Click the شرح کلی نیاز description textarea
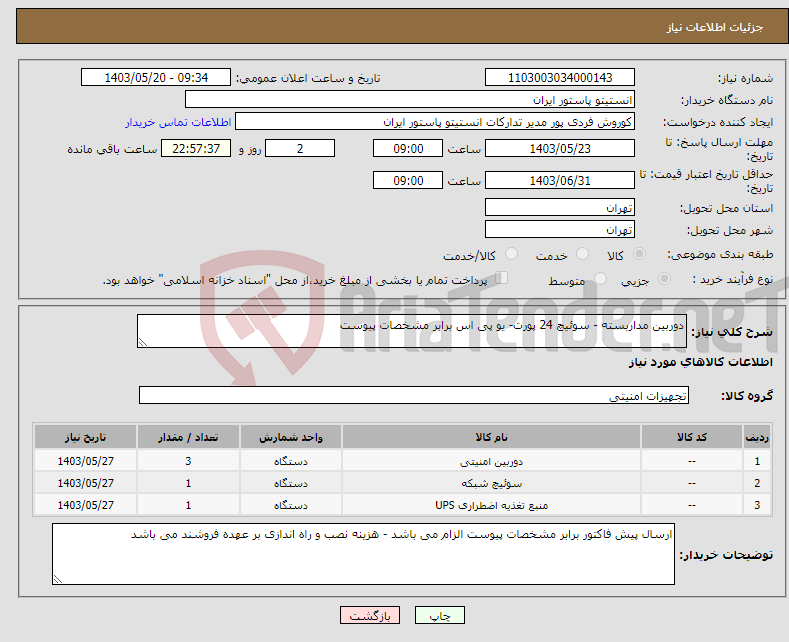 412,331
